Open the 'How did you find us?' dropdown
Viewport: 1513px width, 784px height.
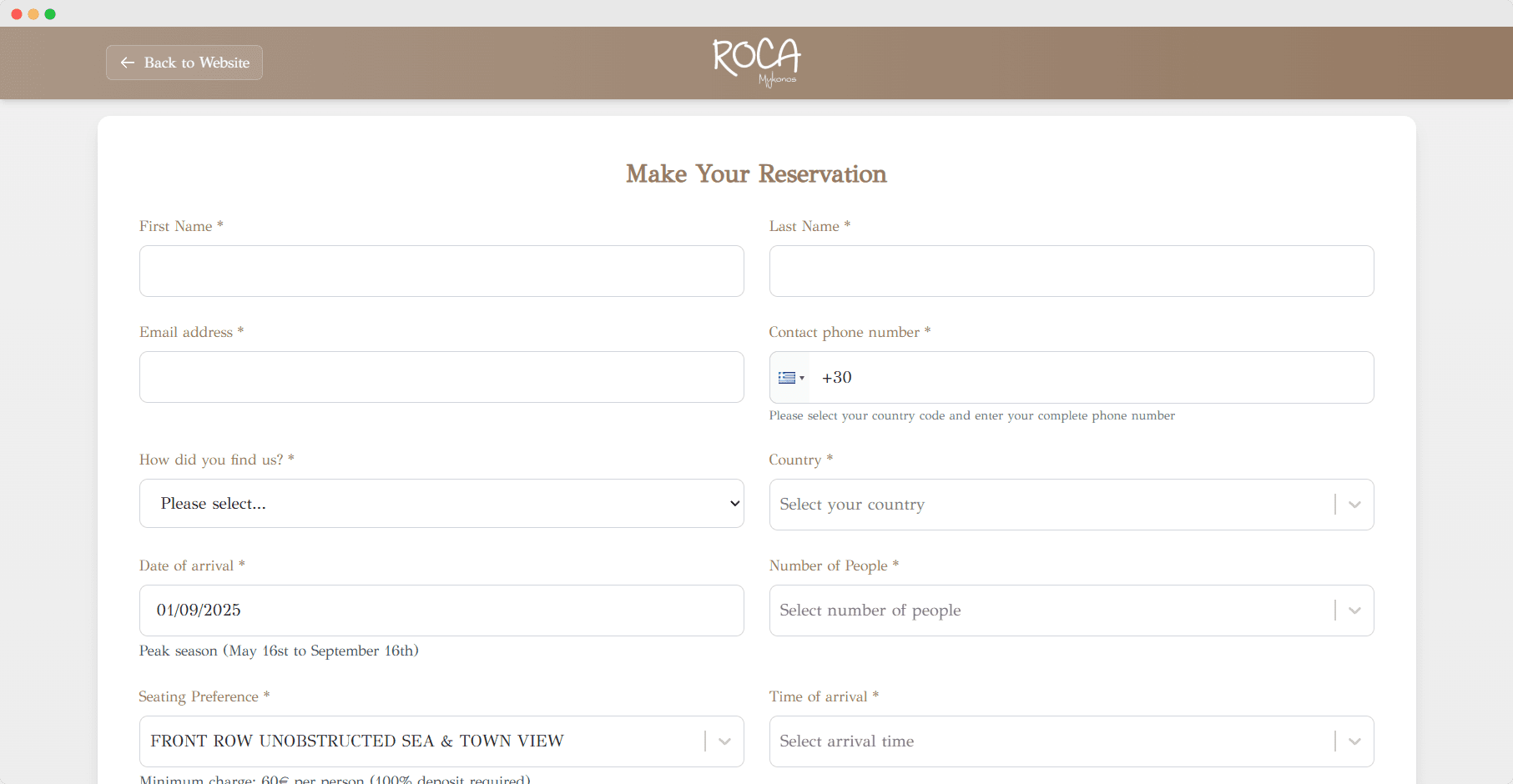pyautogui.click(x=441, y=503)
